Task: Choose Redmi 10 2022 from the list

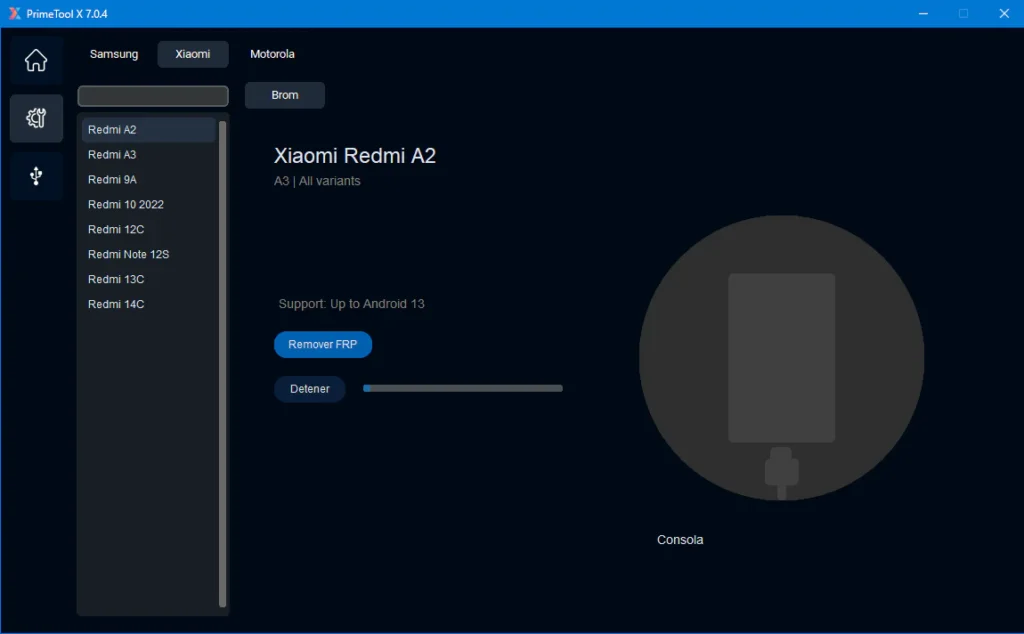Action: click(x=148, y=204)
